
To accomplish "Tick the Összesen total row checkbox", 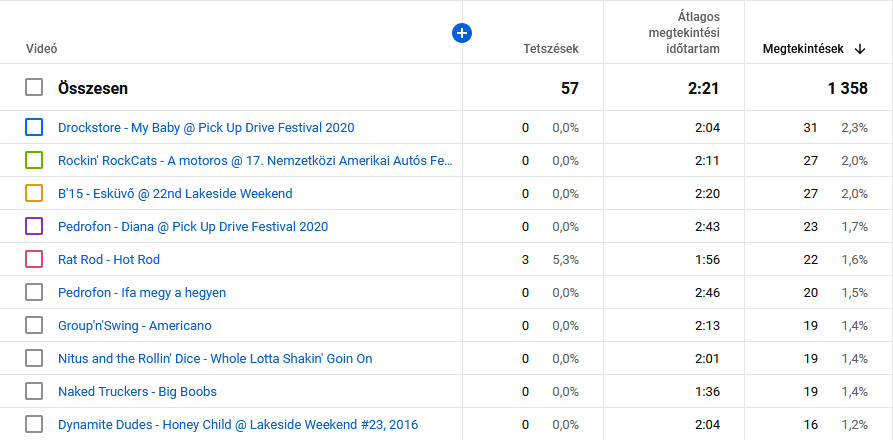I will point(34,88).
